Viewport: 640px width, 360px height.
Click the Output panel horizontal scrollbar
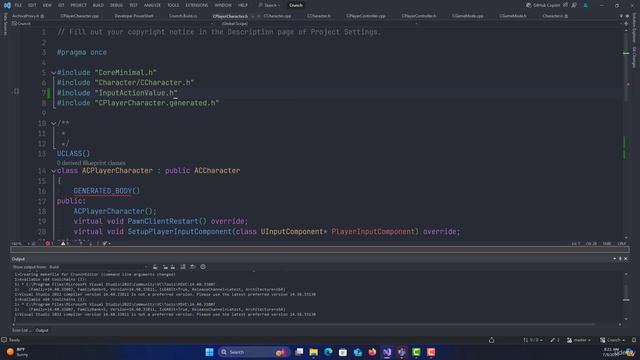coord(316,325)
